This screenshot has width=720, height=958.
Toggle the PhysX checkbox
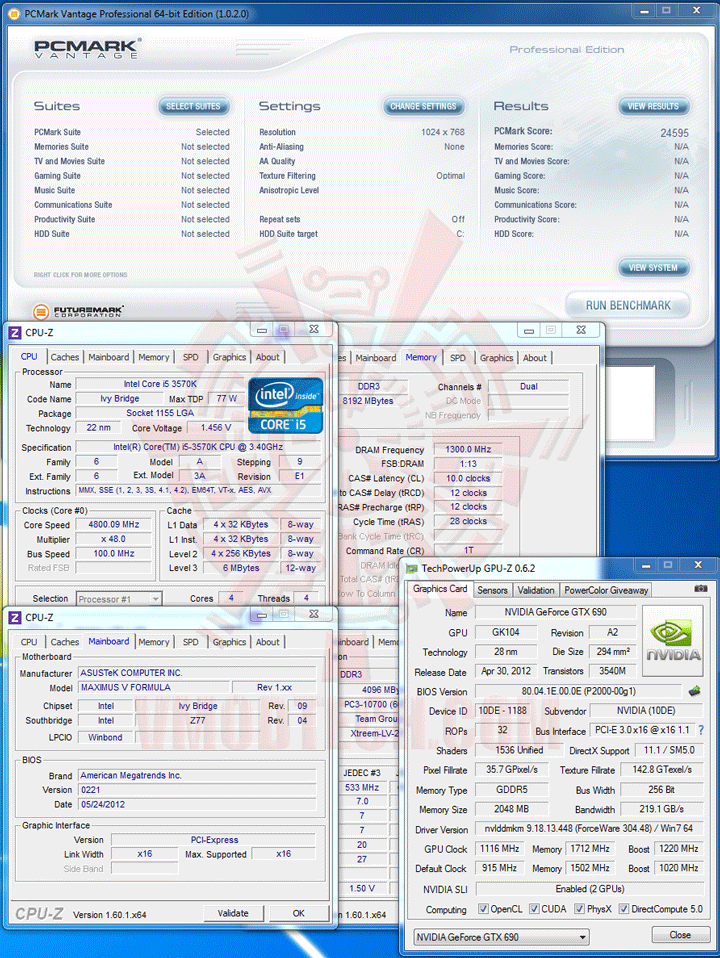tap(579, 909)
